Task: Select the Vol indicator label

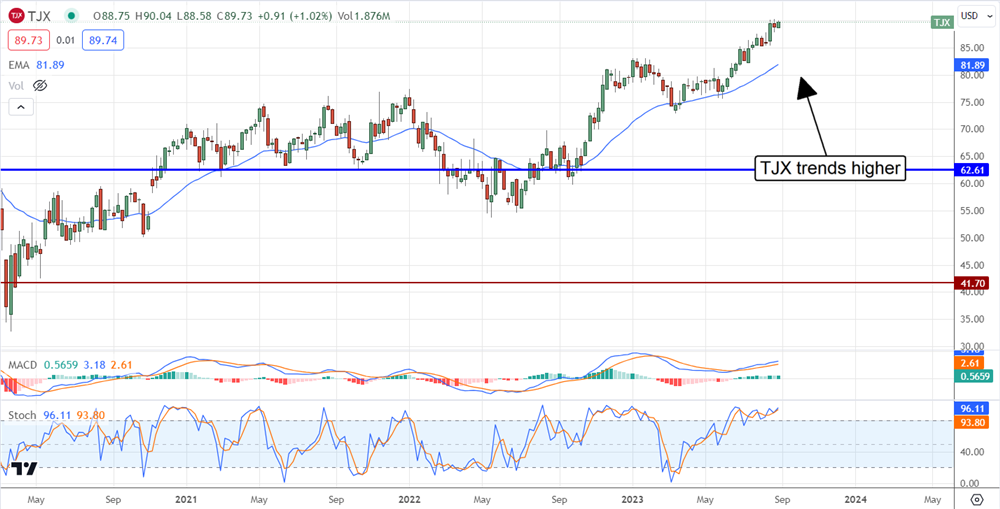Action: click(x=17, y=85)
